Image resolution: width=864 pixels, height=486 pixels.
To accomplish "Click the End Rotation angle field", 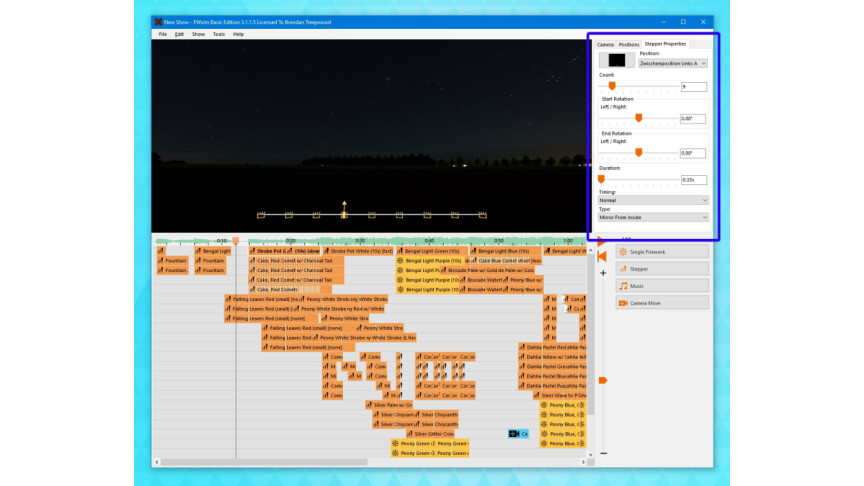I will pos(693,153).
